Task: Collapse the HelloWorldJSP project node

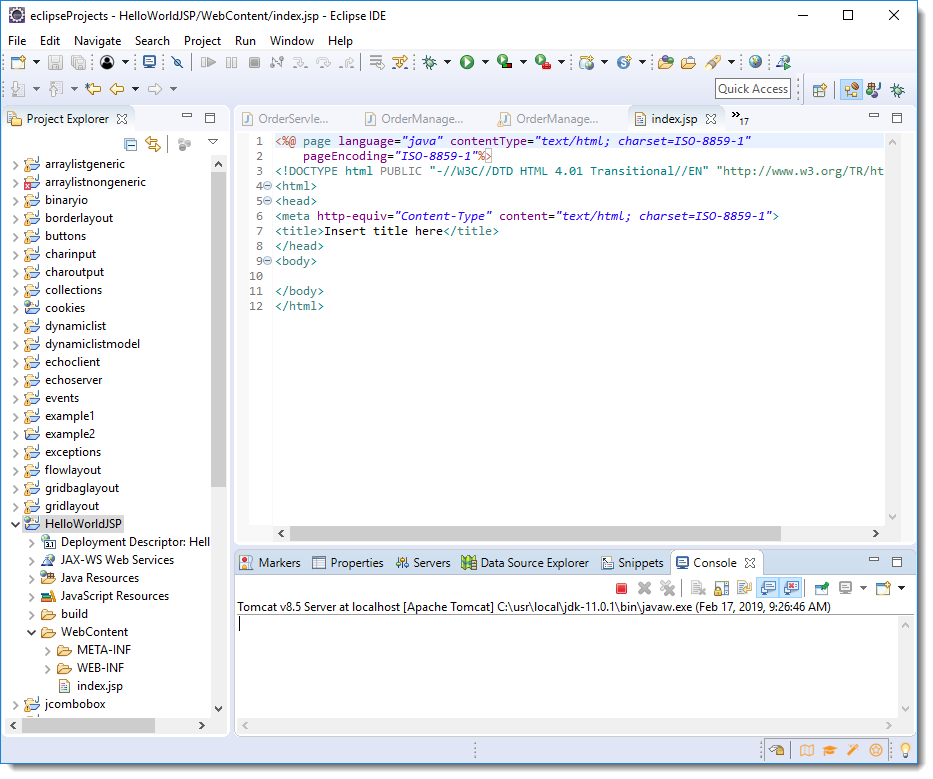Action: click(15, 525)
